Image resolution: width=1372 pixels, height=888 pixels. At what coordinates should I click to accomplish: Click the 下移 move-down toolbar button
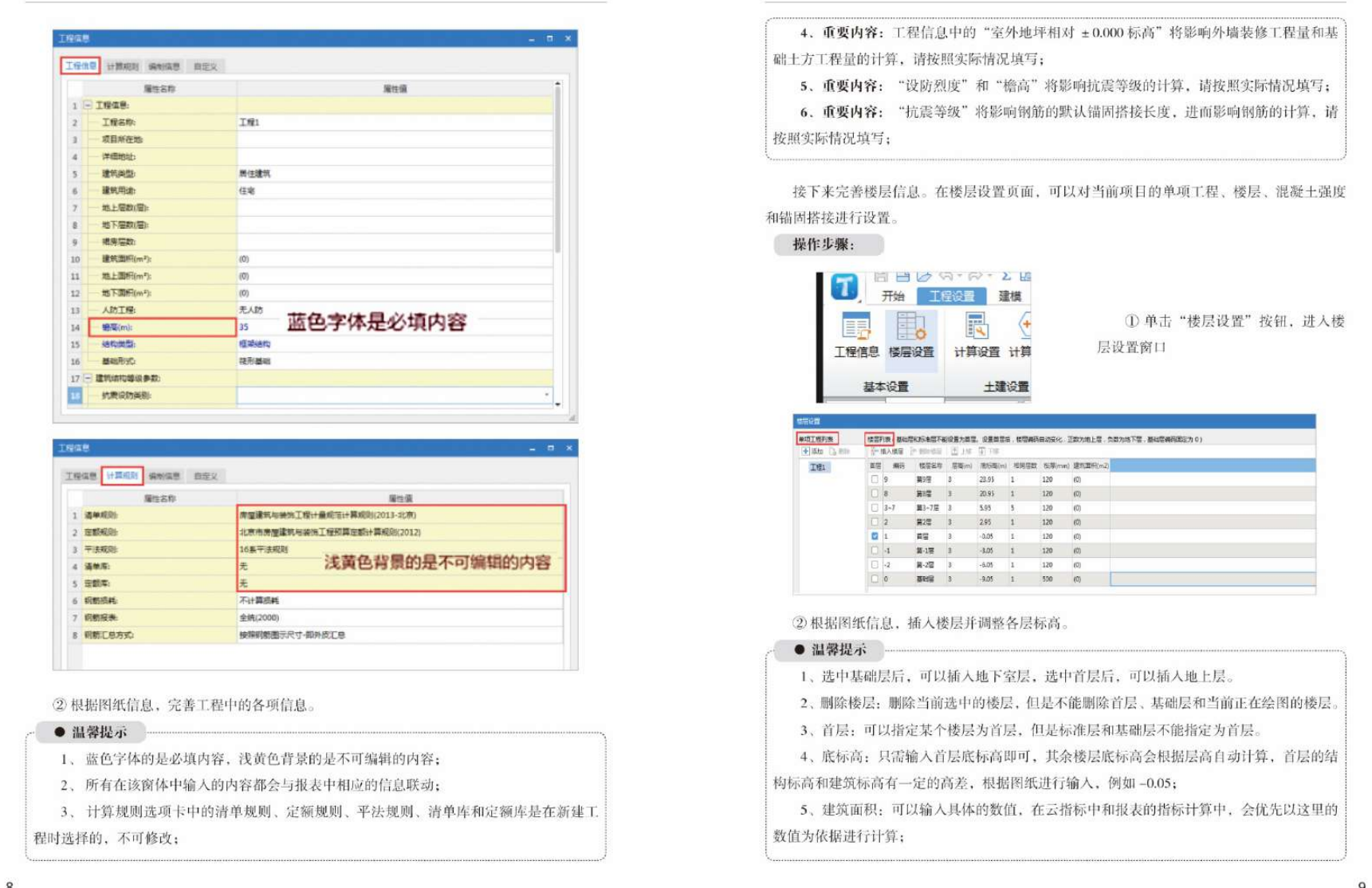click(x=989, y=451)
